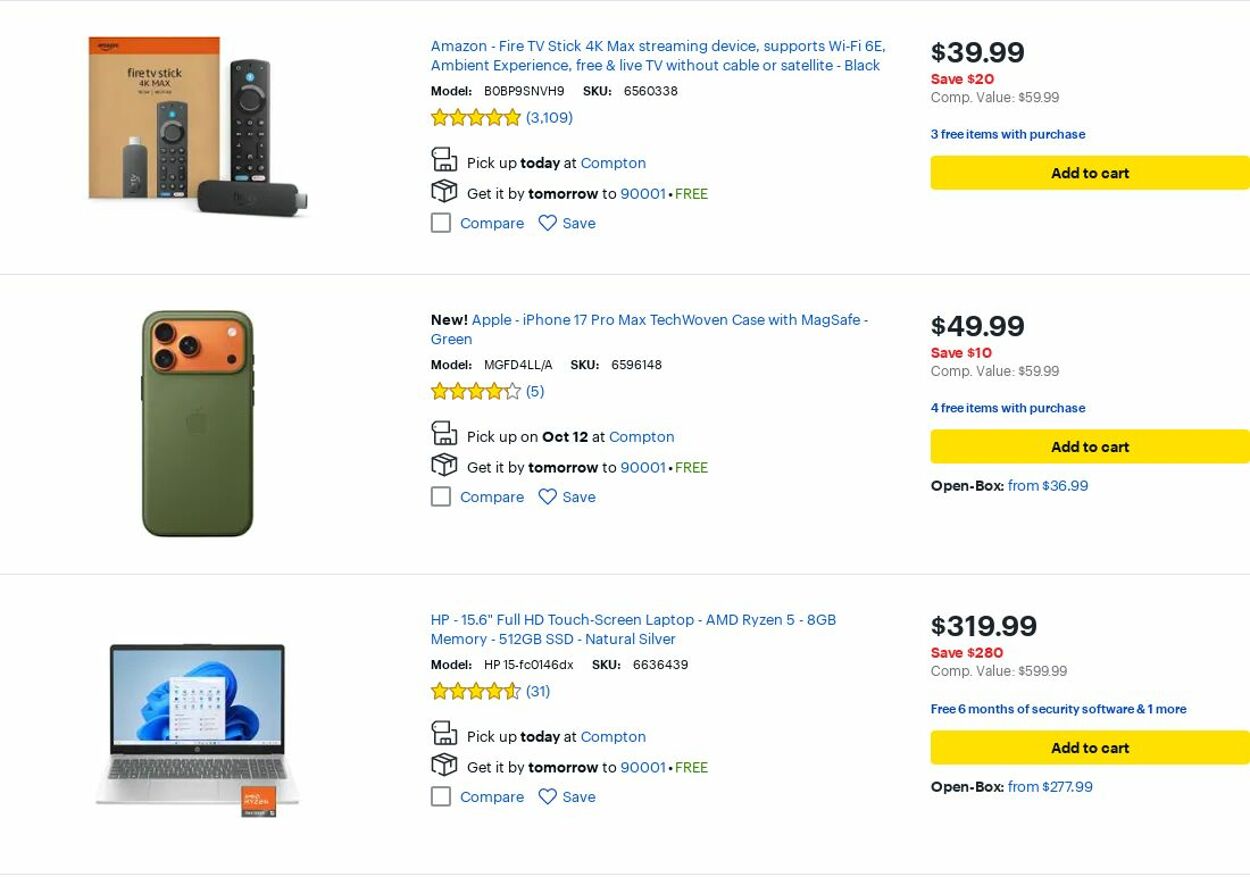Screen dimensions: 1250x877
Task: Open 3 free items with purchase offer
Action: 1007,134
